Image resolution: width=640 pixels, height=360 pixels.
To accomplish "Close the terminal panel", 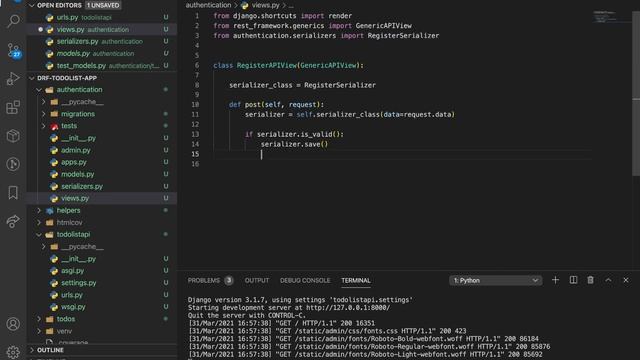I will pyautogui.click(x=626, y=280).
